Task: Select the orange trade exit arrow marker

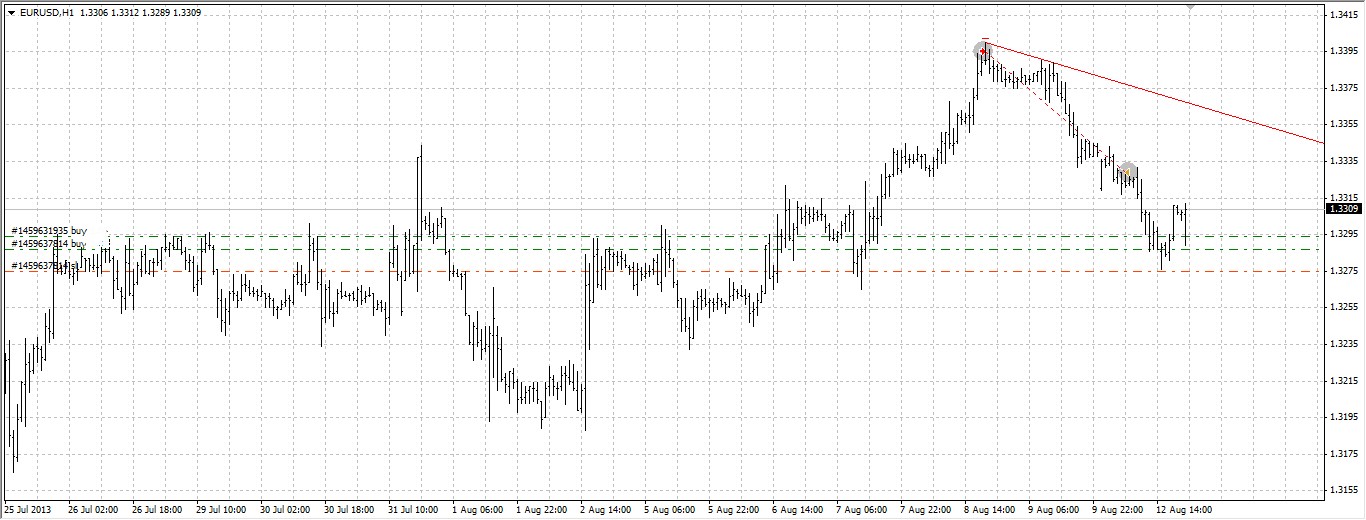Action: (x=1128, y=171)
